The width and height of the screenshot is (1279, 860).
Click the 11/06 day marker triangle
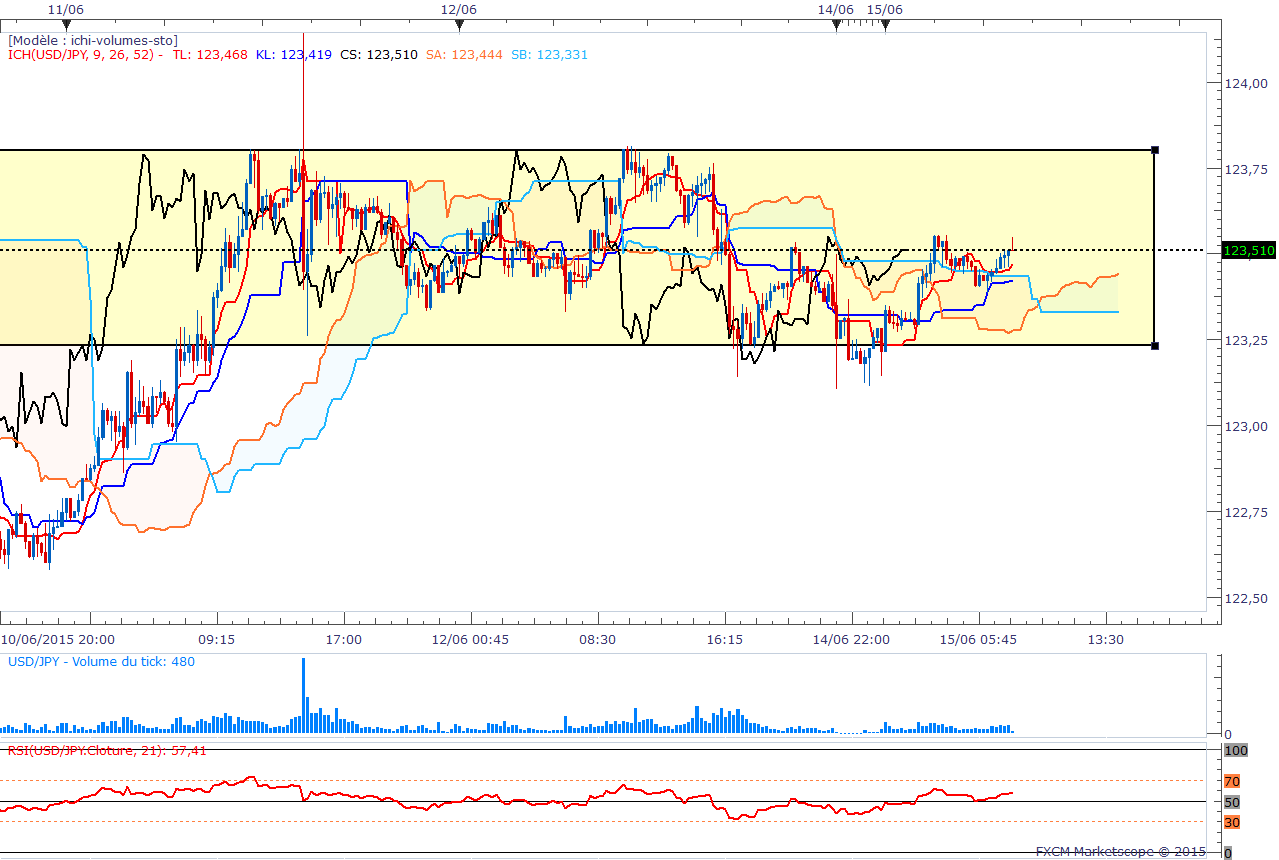coord(65,24)
